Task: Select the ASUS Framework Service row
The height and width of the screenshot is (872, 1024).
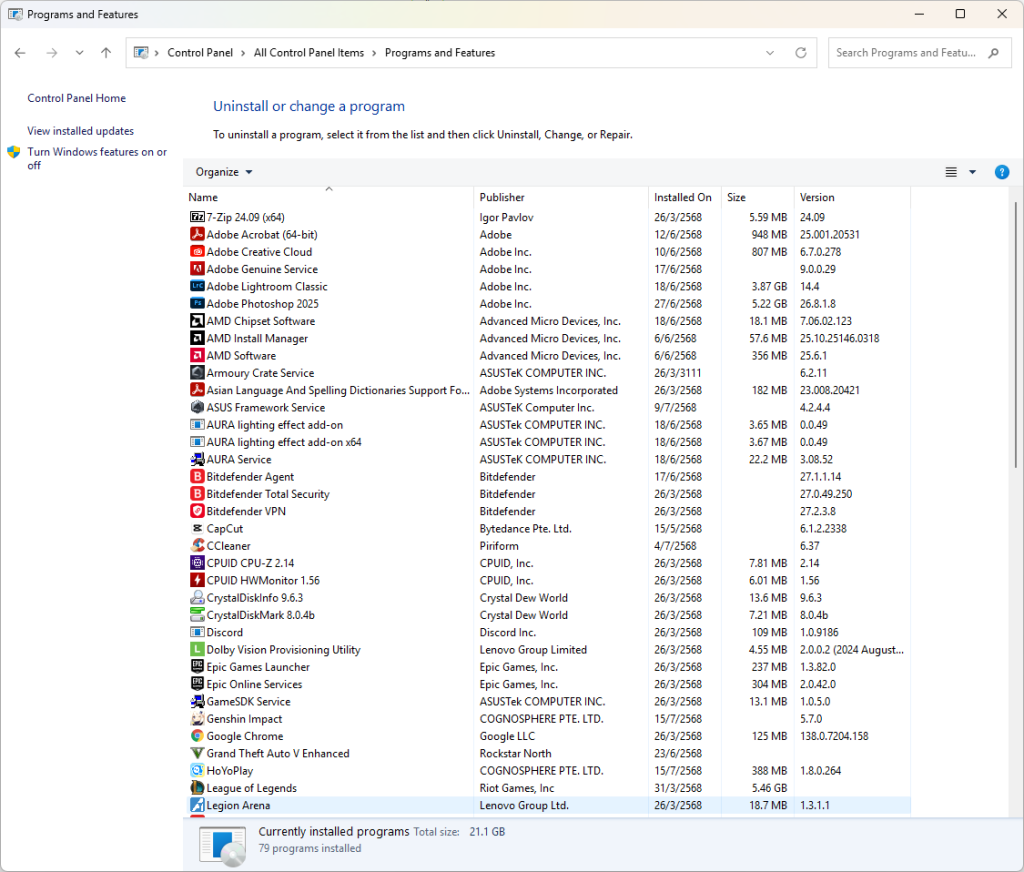Action: pyautogui.click(x=547, y=408)
